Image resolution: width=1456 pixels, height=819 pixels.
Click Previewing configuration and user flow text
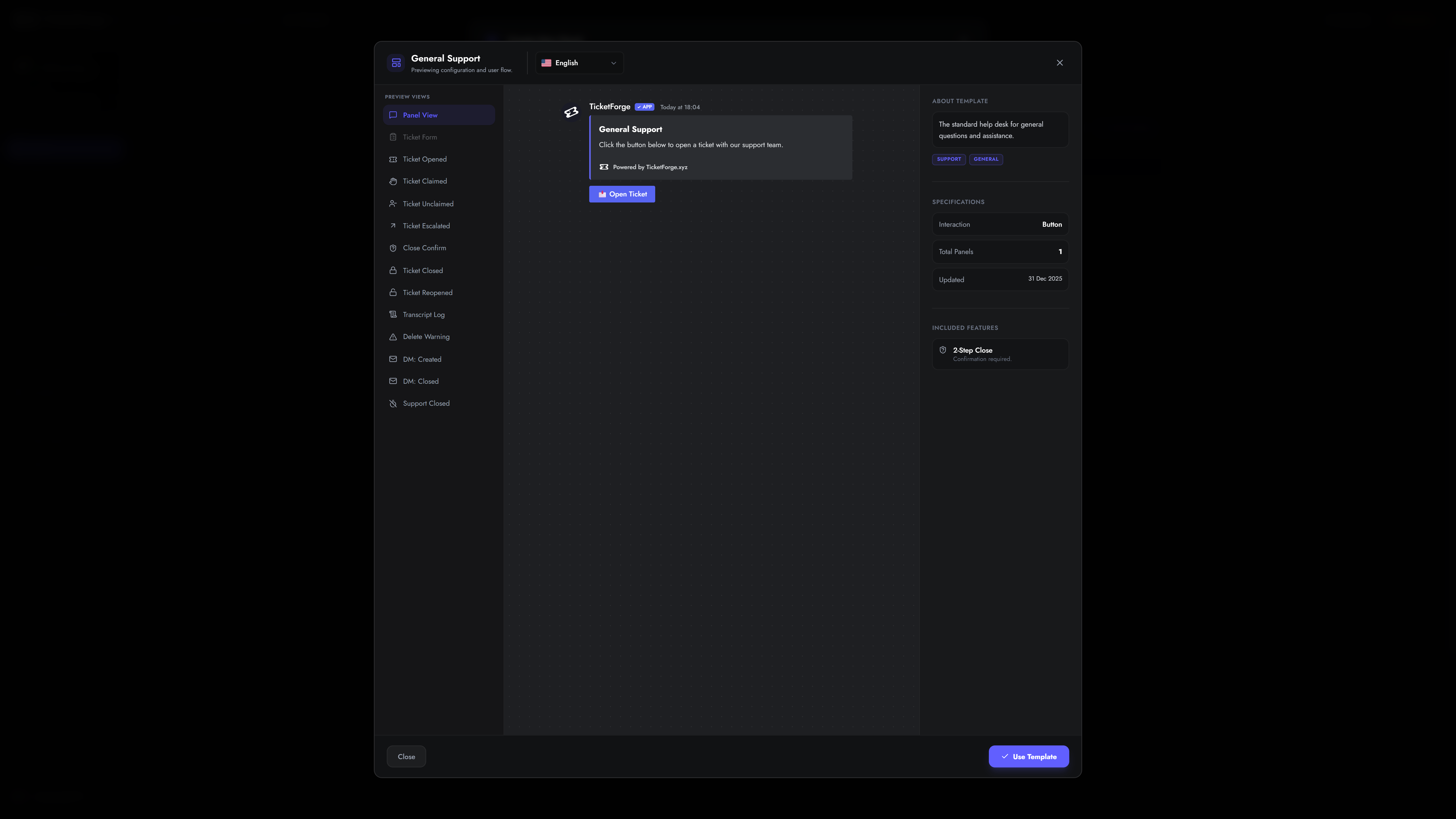click(x=461, y=70)
